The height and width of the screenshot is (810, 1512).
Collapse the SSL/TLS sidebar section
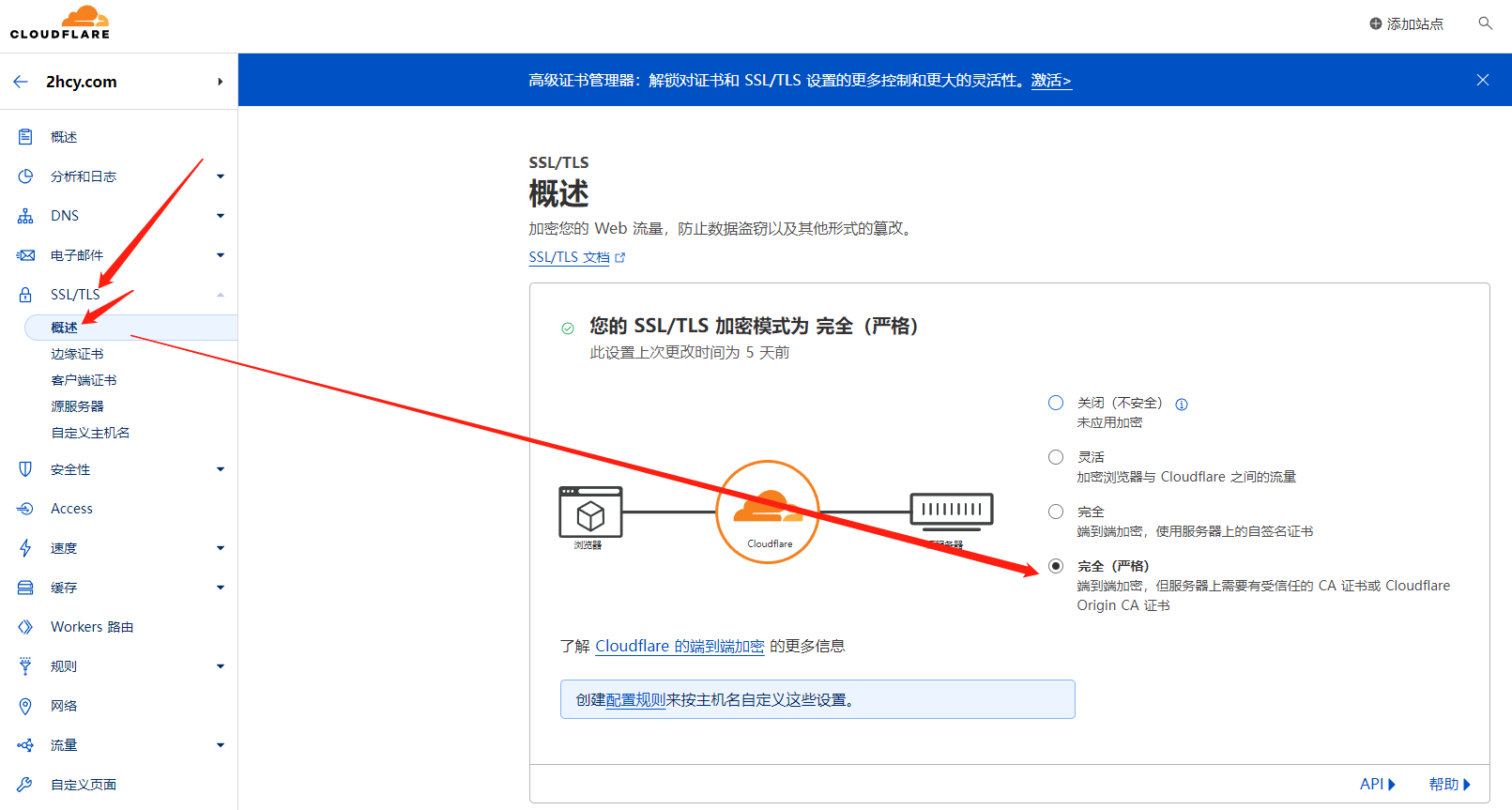click(x=221, y=295)
